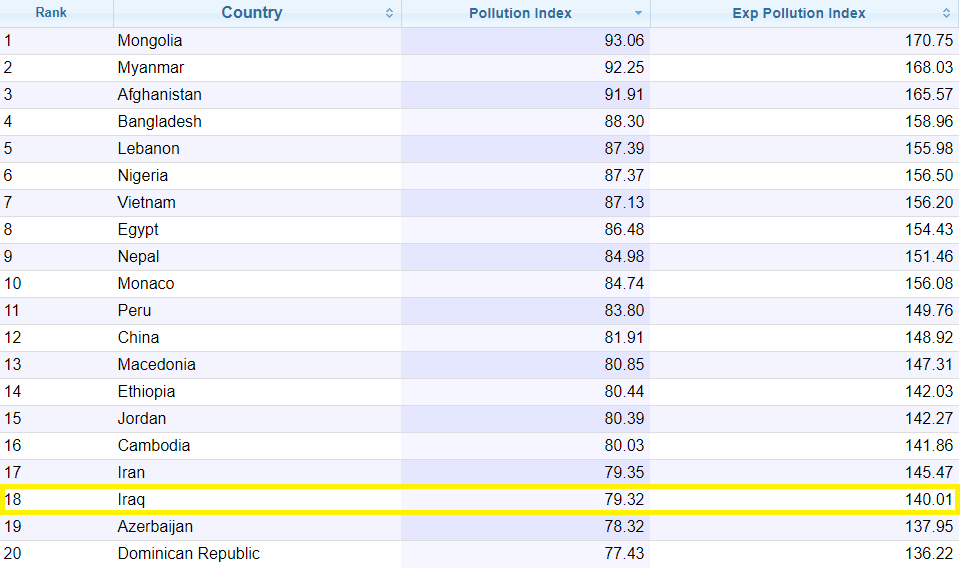Image resolution: width=961 pixels, height=571 pixels.
Task: Click the Exp Pollution Index sort arrows icon
Action: [x=946, y=13]
